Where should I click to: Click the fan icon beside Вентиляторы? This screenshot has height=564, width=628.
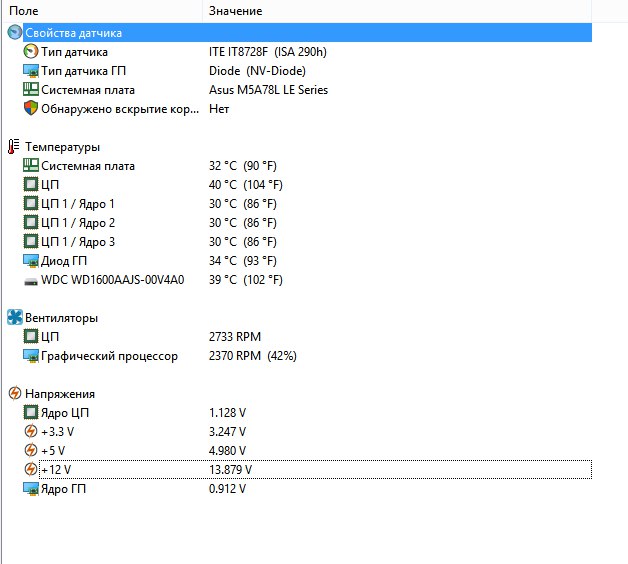click(14, 318)
